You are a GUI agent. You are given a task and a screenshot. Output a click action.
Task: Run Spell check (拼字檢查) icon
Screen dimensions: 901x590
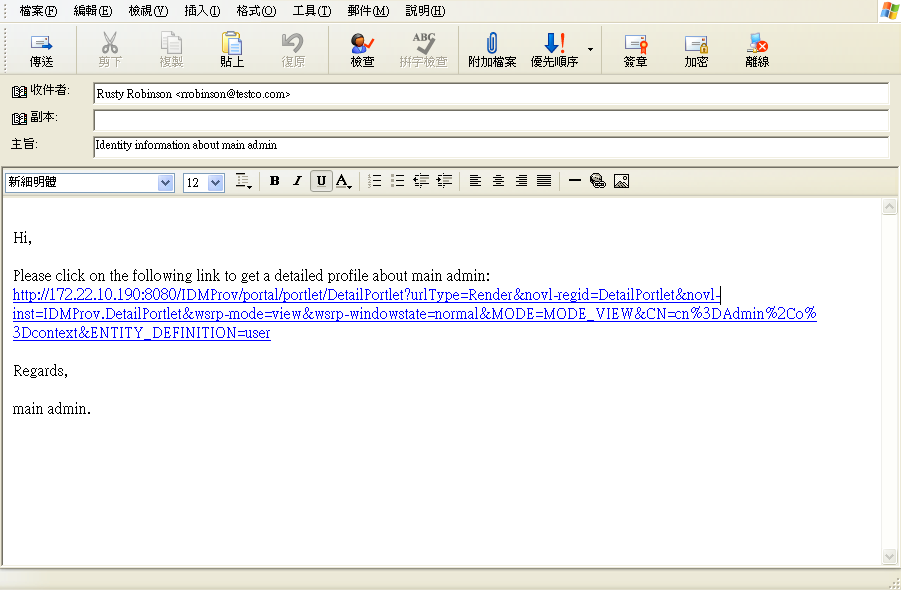[423, 43]
